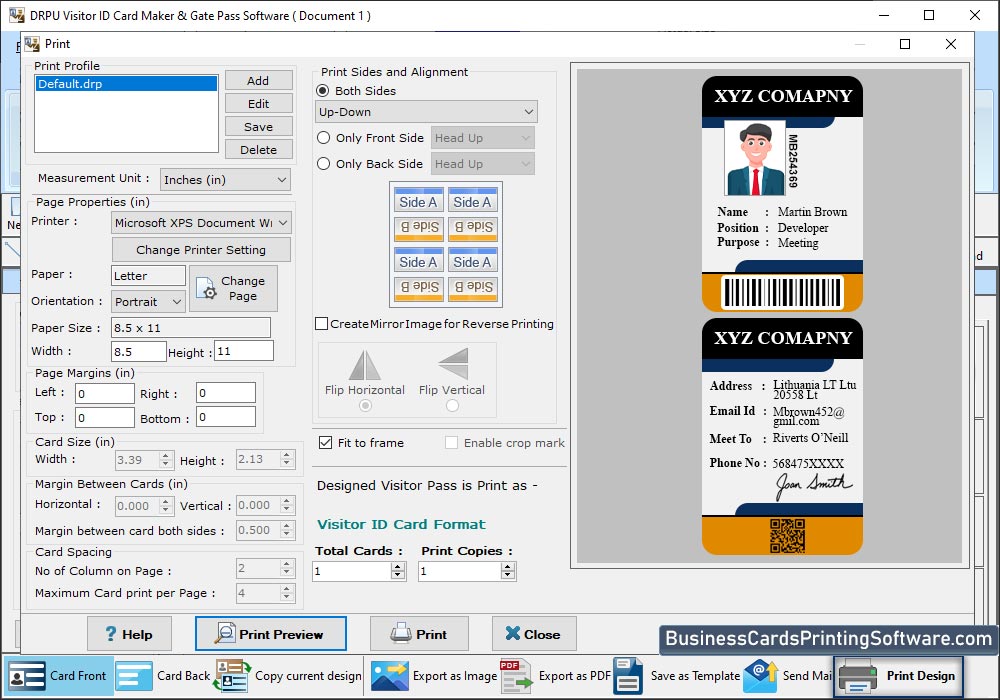The width and height of the screenshot is (1000, 700).
Task: Open the Printer selection dropdown
Action: [202, 223]
